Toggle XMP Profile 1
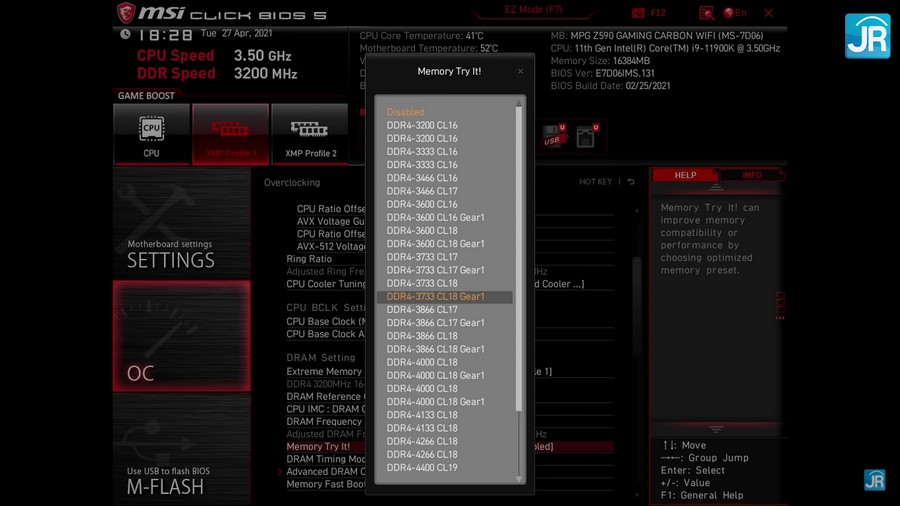Screen dimensions: 900x506 click(230, 134)
